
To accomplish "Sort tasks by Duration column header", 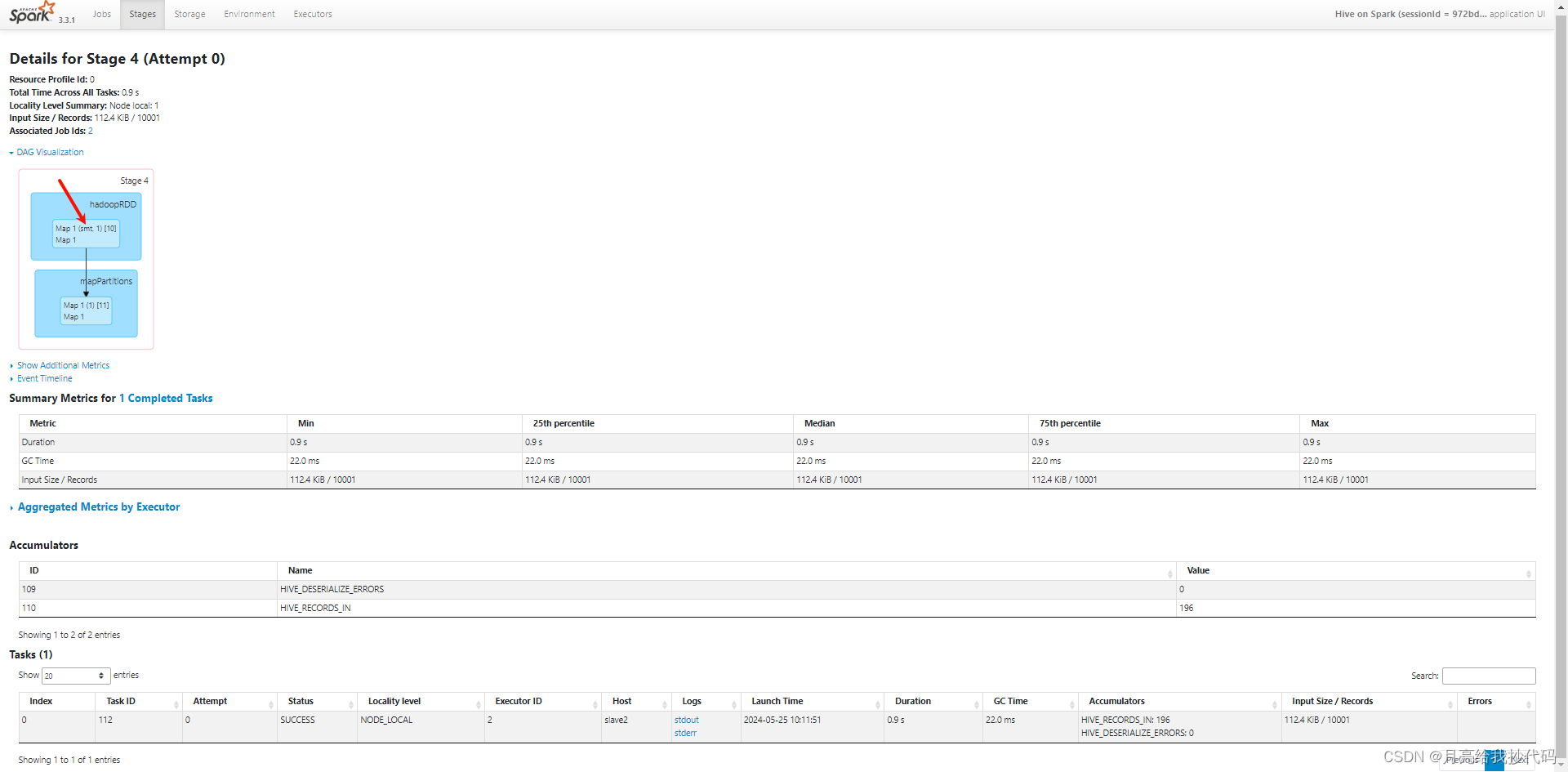I will [x=933, y=701].
